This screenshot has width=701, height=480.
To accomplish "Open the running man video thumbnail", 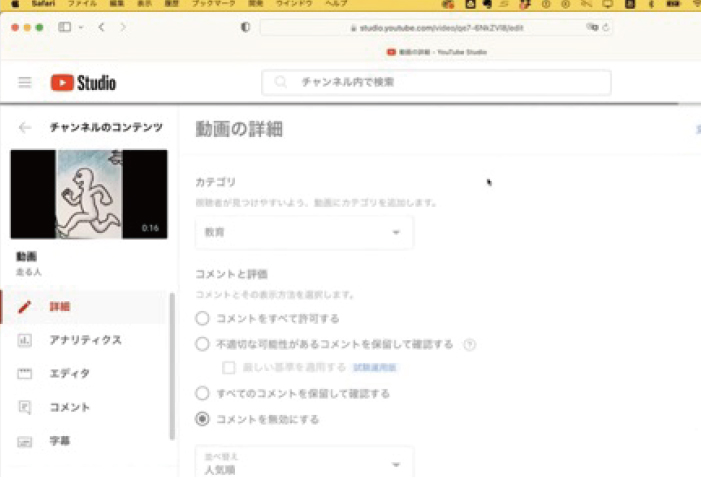I will tap(89, 194).
